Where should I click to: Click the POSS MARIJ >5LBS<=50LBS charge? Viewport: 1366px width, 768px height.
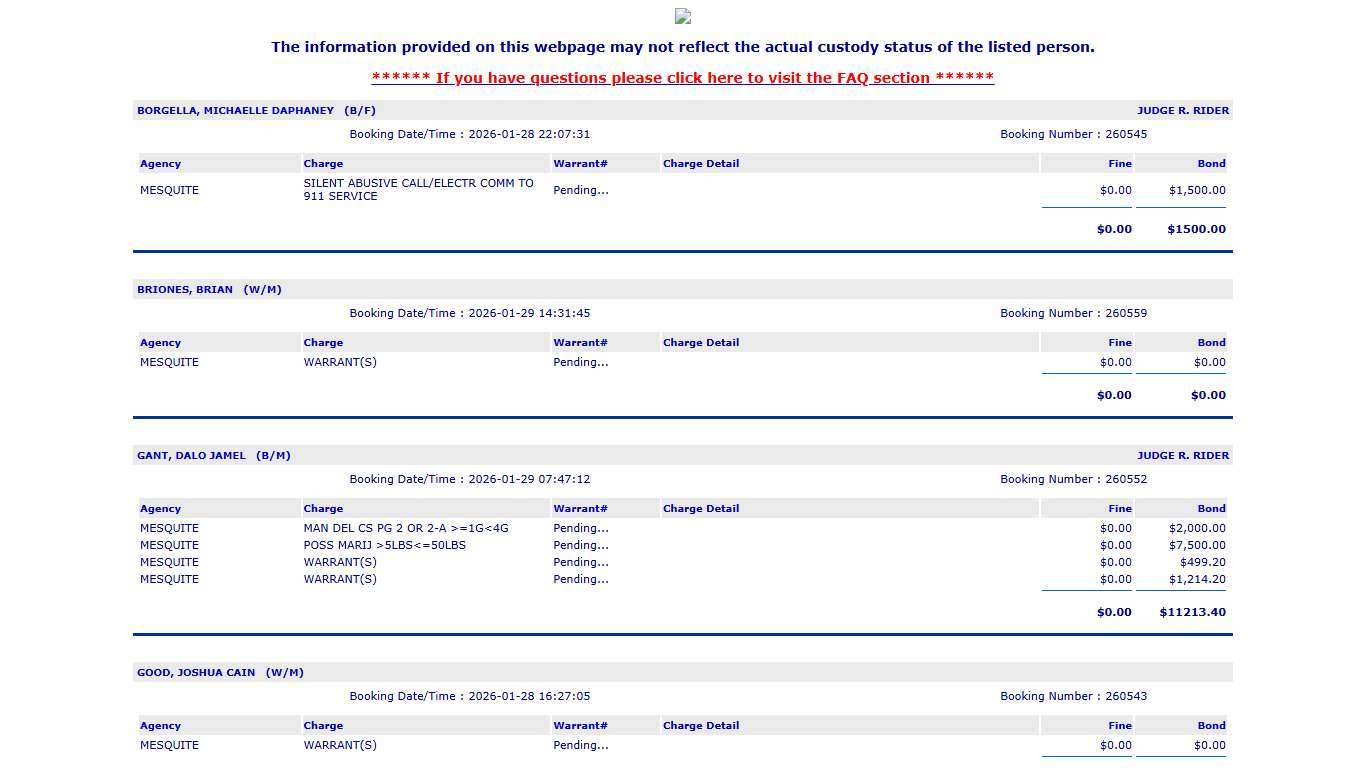pos(385,545)
